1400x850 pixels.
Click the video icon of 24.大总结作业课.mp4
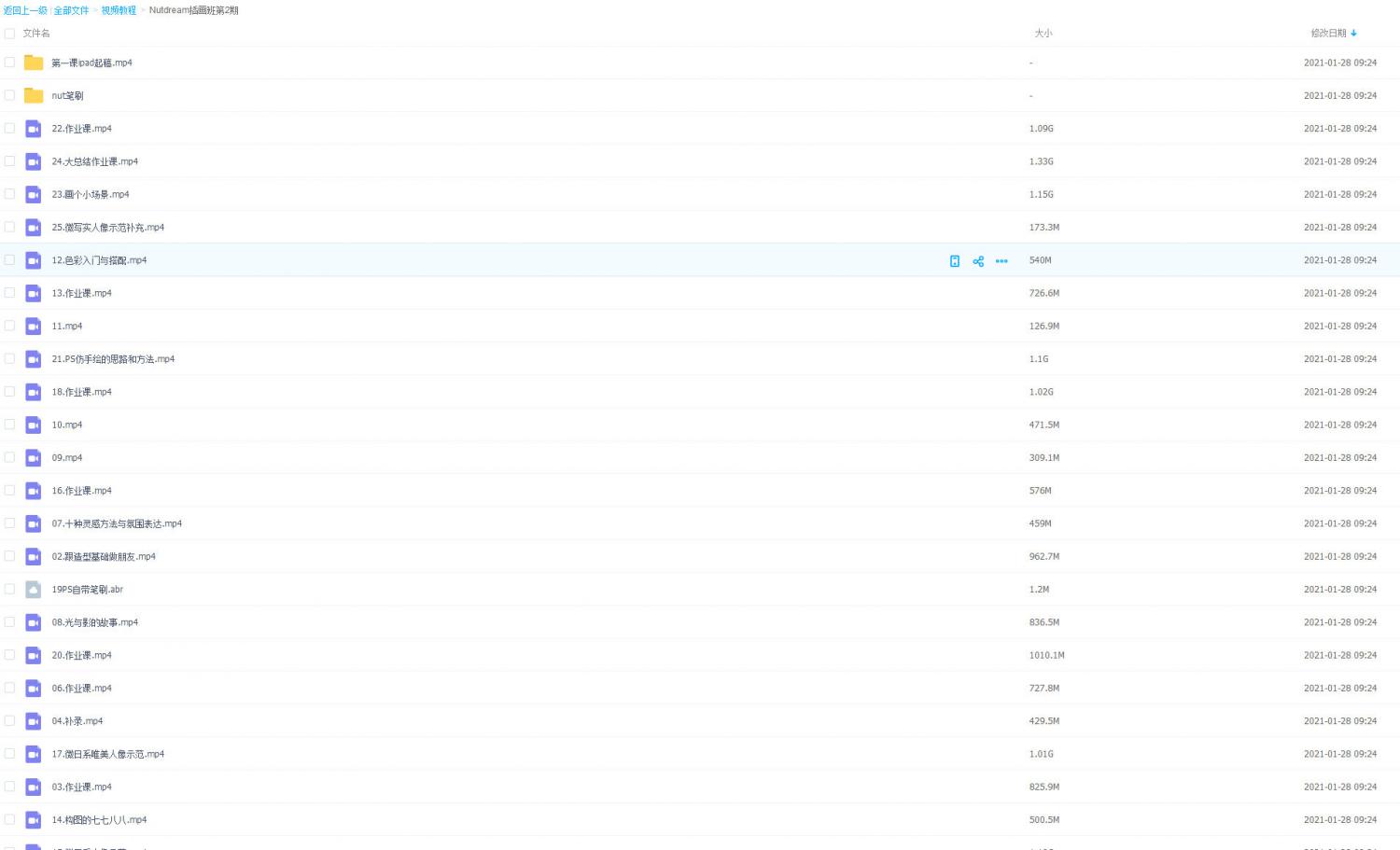coord(34,161)
